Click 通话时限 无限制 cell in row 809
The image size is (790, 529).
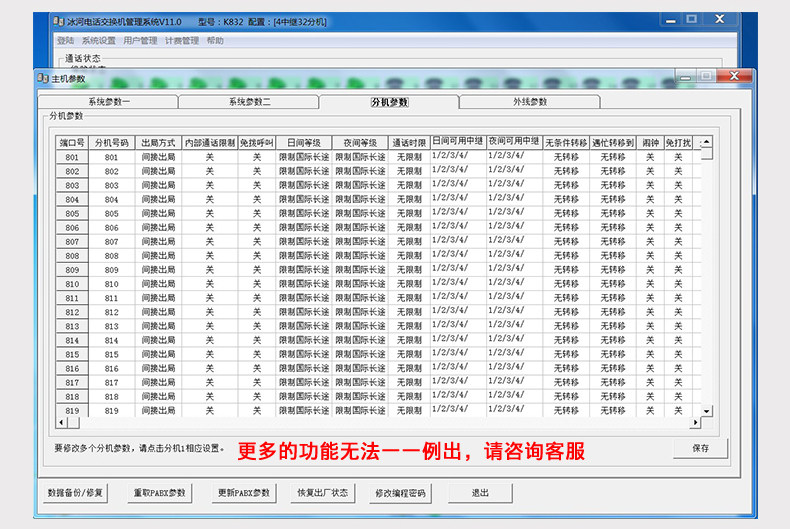tap(409, 270)
